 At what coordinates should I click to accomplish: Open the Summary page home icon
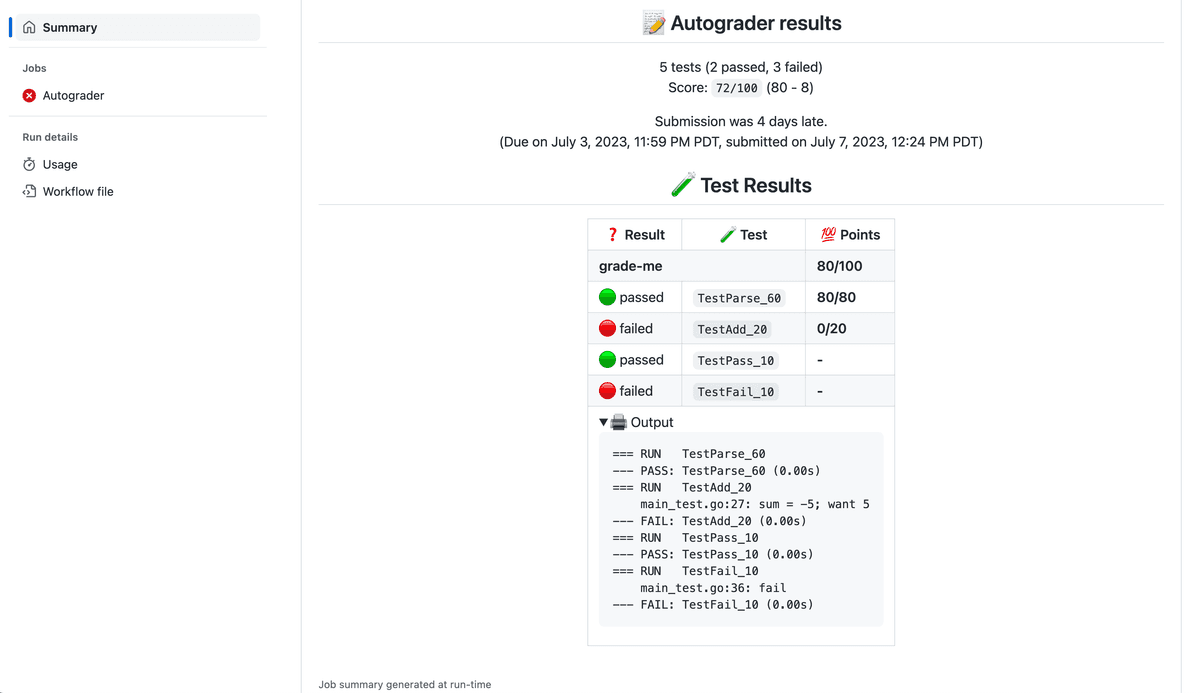pyautogui.click(x=29, y=28)
